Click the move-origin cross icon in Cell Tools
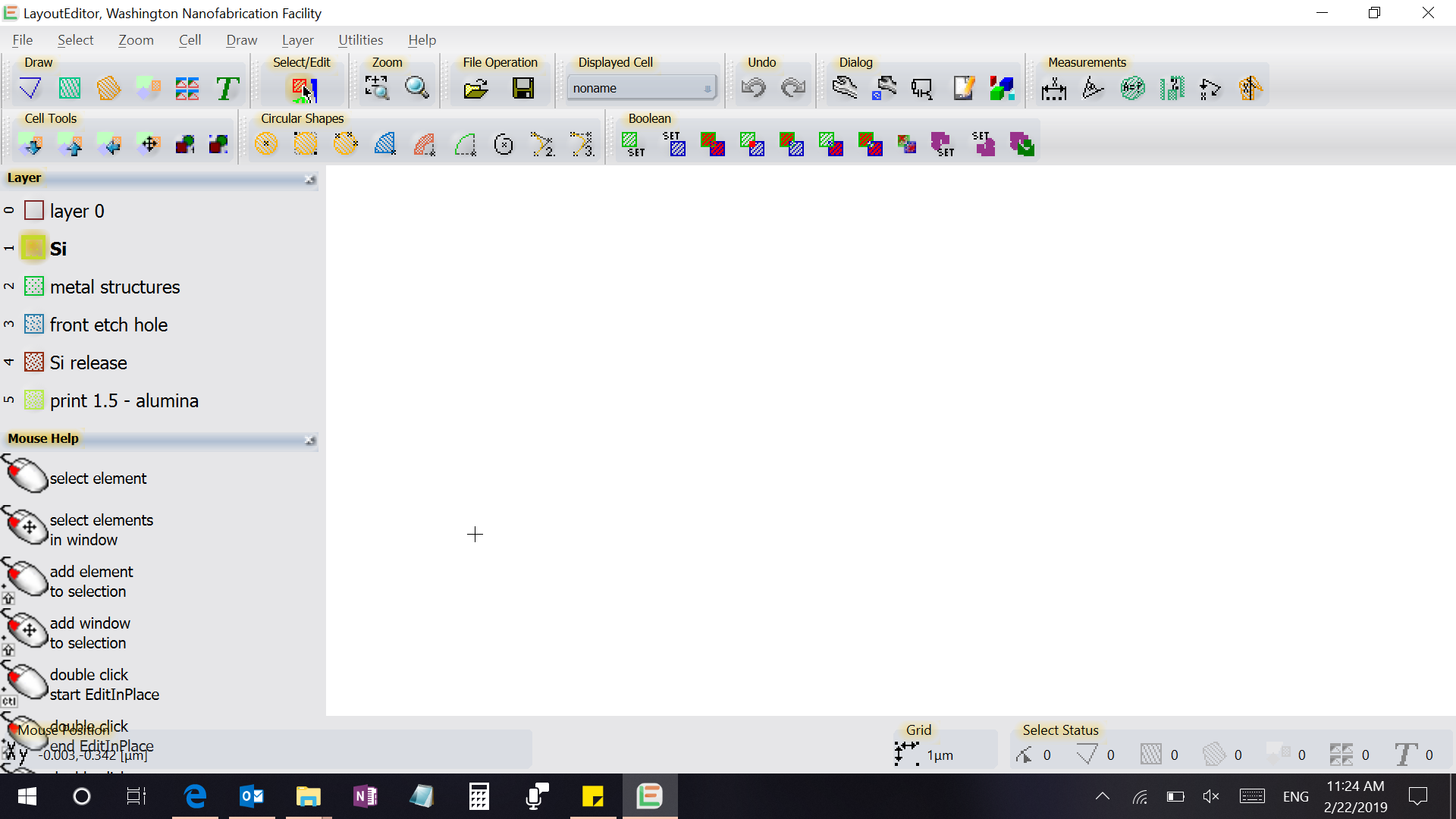Image resolution: width=1456 pixels, height=819 pixels. click(x=149, y=144)
